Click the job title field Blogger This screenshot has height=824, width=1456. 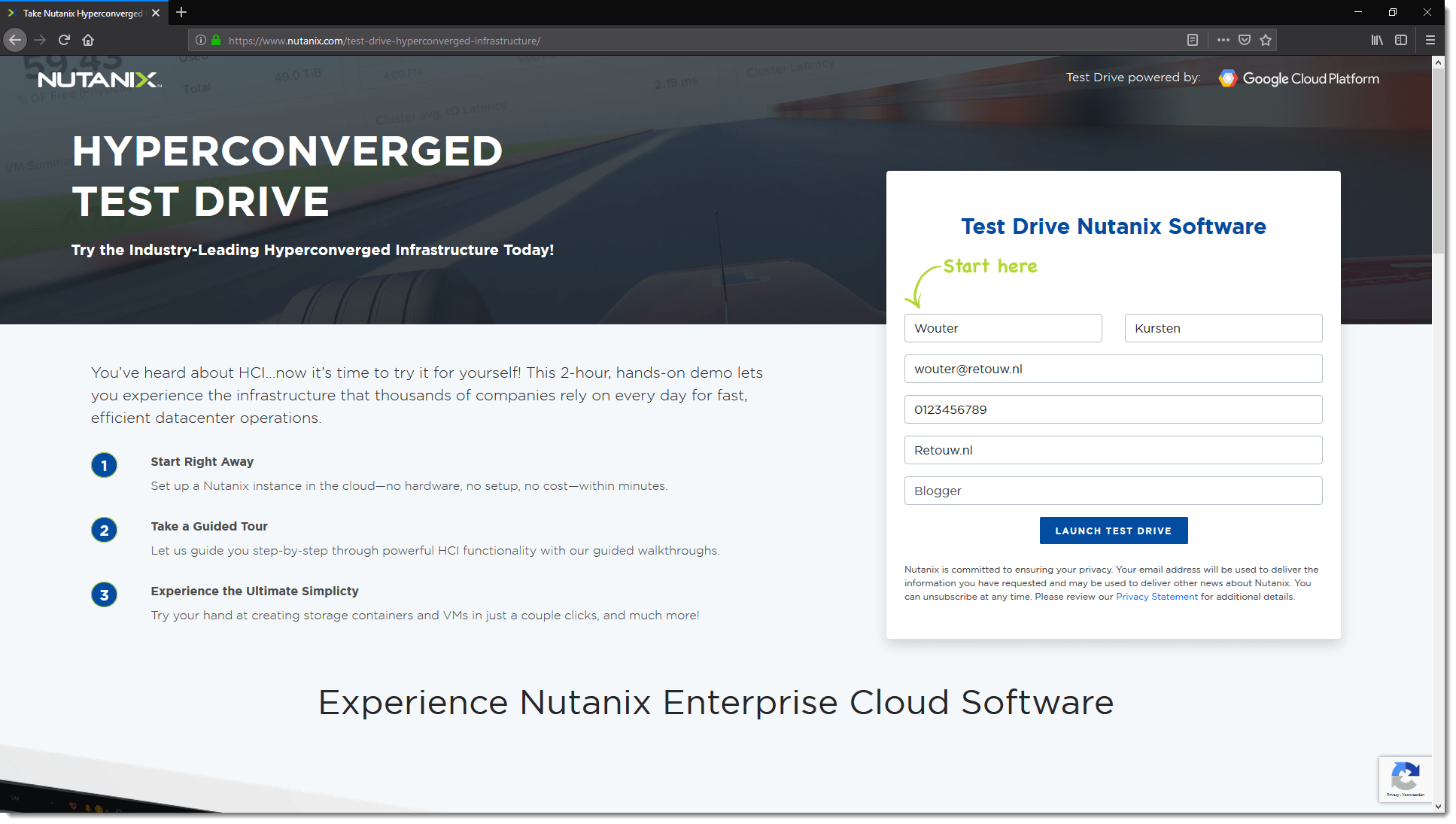(1114, 491)
